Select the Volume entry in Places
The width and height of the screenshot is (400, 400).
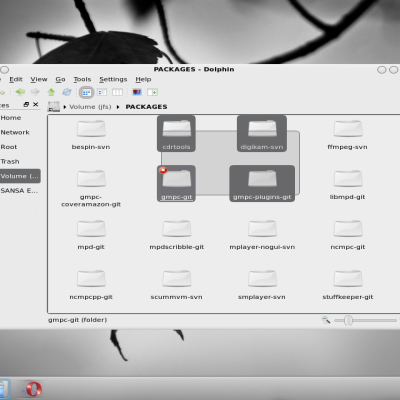(x=20, y=176)
